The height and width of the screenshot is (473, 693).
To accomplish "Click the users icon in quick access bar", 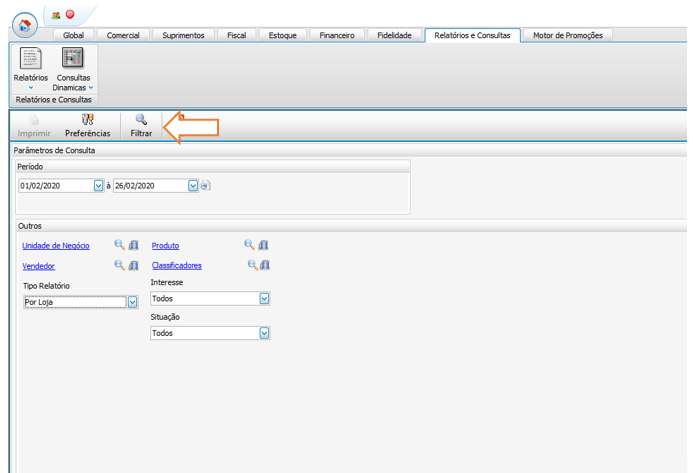I will (56, 15).
